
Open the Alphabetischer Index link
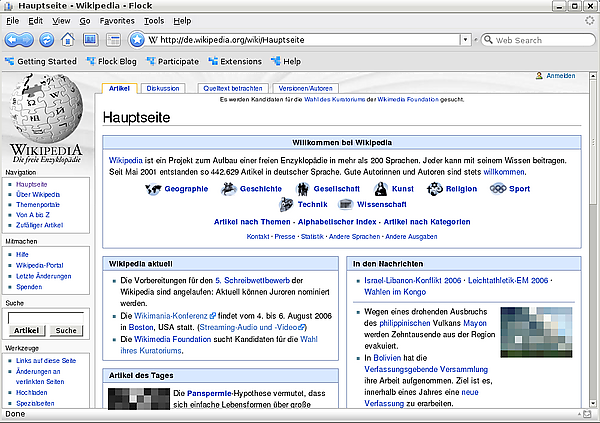pos(337,222)
